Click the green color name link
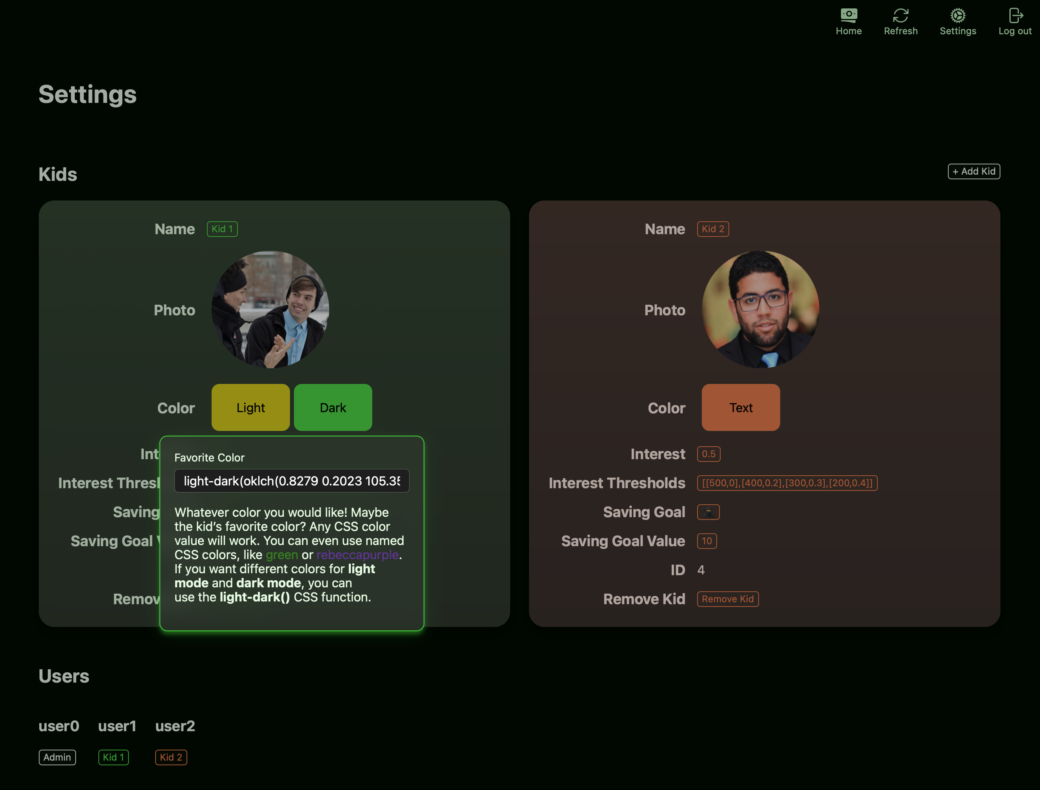The height and width of the screenshot is (790, 1040). tap(282, 555)
